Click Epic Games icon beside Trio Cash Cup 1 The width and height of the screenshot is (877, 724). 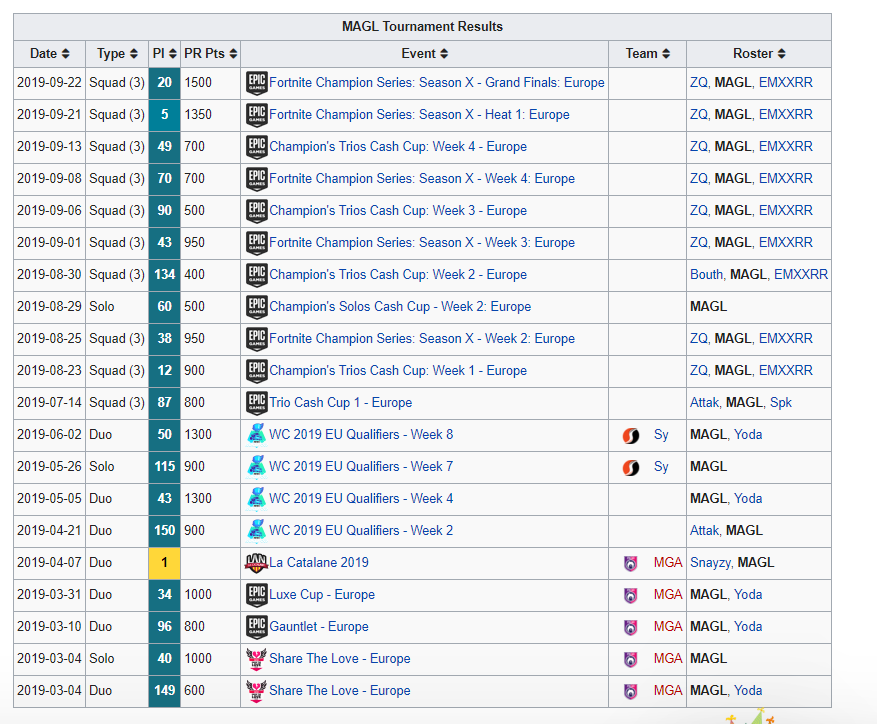point(257,402)
